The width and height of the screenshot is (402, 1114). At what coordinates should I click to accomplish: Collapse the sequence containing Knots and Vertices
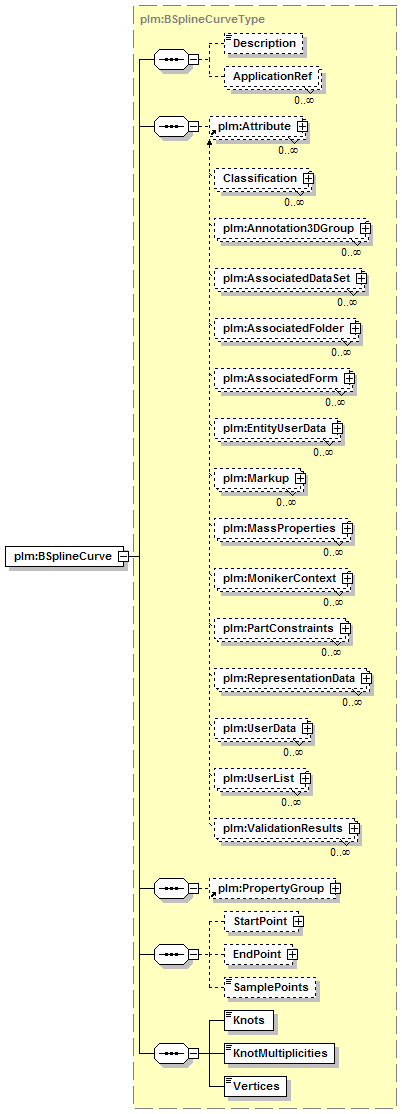tap(193, 1054)
